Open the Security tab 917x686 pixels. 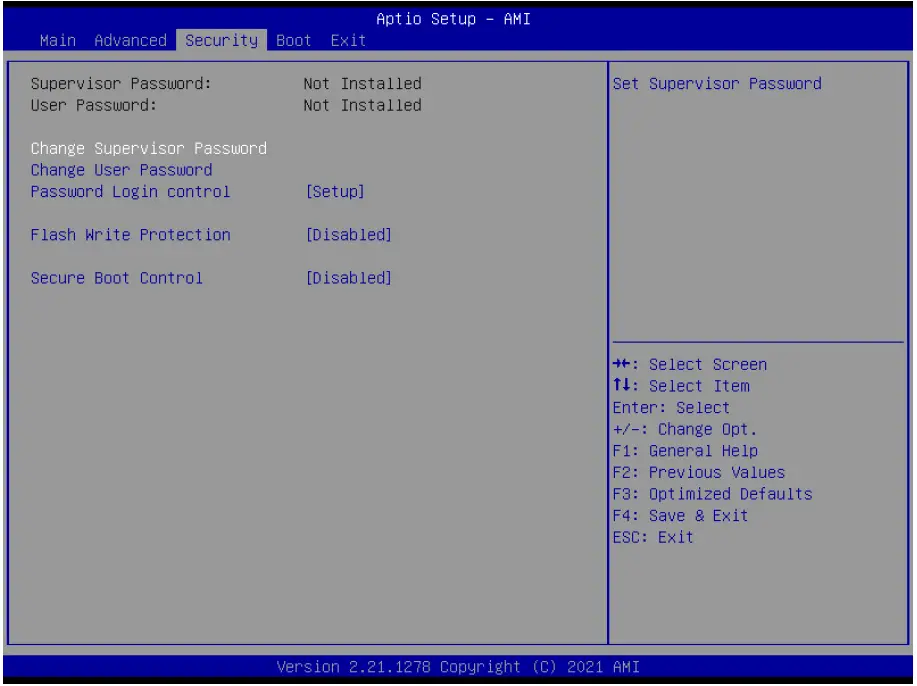click(x=221, y=41)
